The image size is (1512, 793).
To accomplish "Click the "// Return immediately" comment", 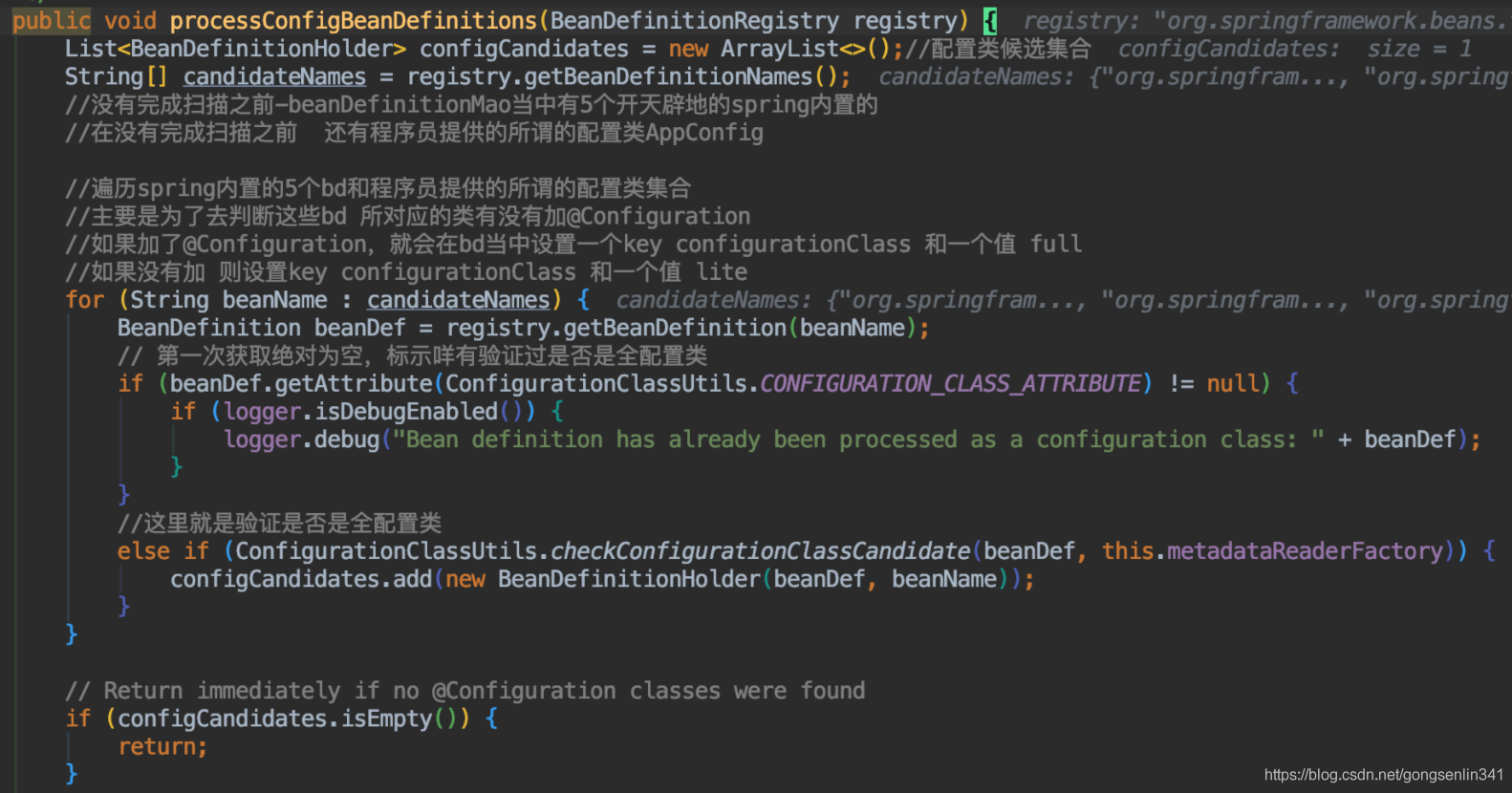I will (465, 691).
